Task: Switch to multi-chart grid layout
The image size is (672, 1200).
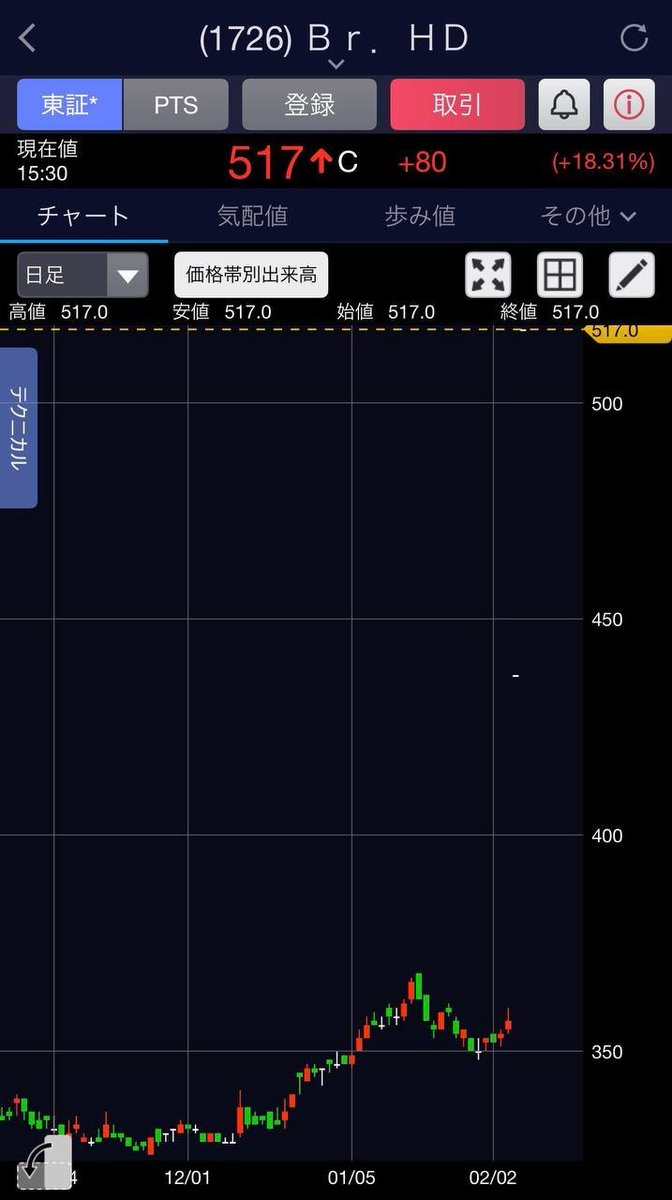Action: click(x=560, y=274)
